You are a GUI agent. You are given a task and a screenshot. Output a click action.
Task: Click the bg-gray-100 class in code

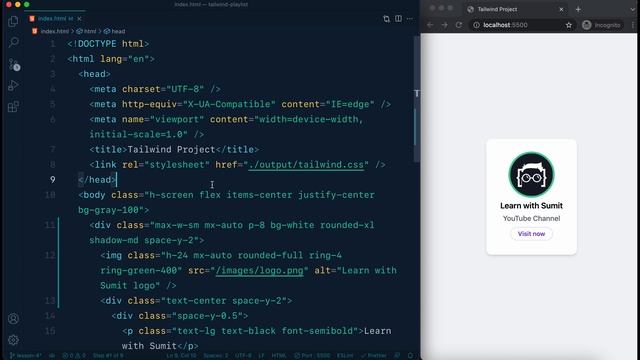108,210
